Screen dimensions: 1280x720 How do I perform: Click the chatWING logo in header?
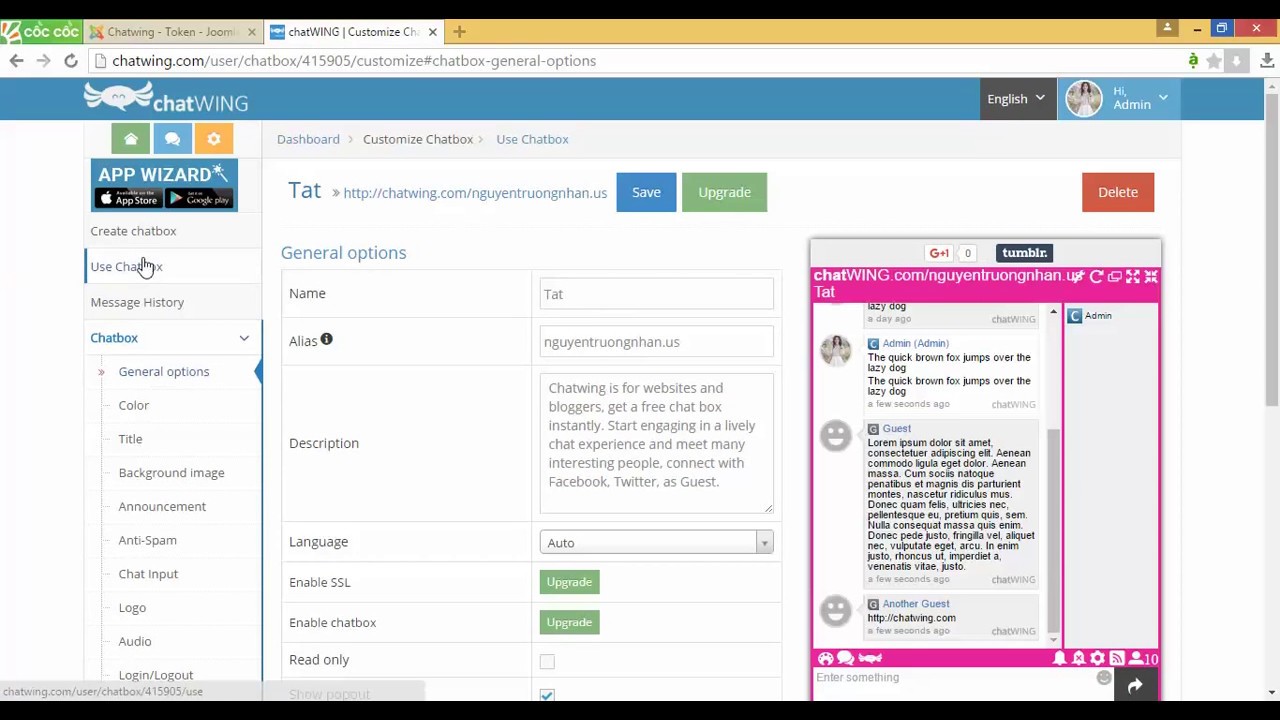point(166,98)
